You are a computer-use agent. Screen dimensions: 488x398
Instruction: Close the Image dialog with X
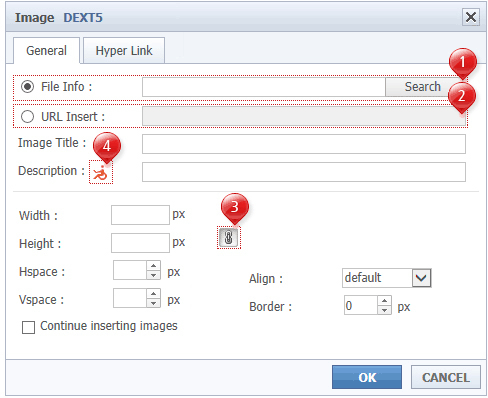click(x=471, y=17)
